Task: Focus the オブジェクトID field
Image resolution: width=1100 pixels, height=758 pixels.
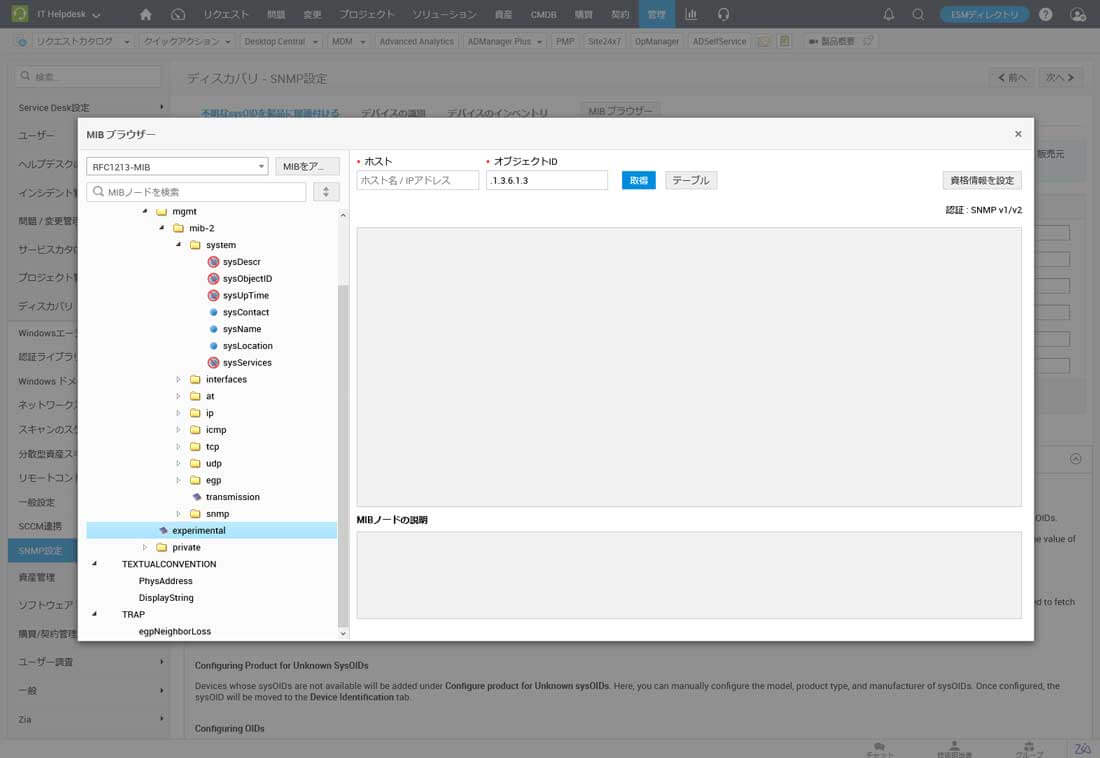Action: 546,180
